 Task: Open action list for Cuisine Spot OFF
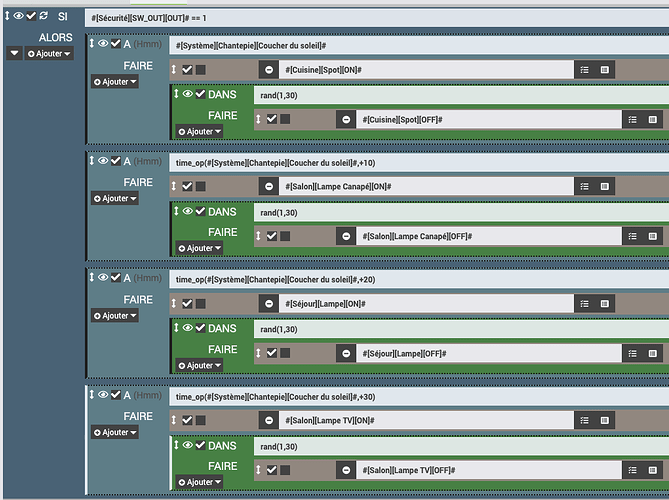tap(632, 119)
